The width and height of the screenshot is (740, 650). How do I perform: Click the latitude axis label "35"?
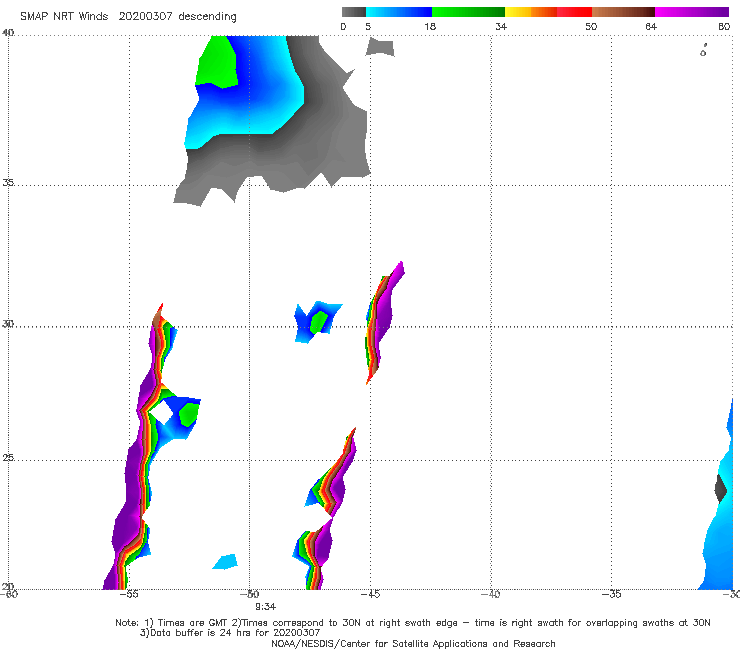click(x=8, y=182)
